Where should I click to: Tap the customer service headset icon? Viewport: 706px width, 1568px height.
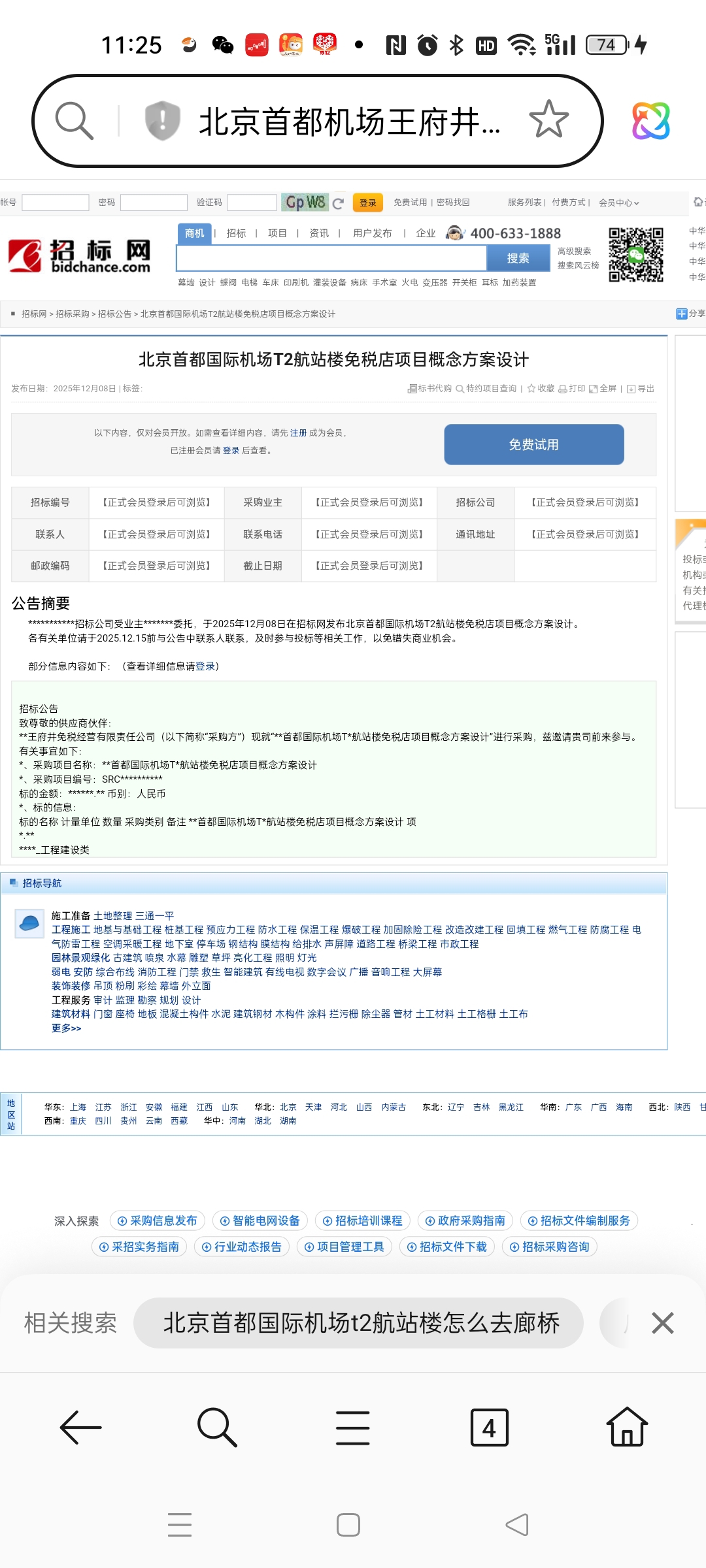pos(455,233)
